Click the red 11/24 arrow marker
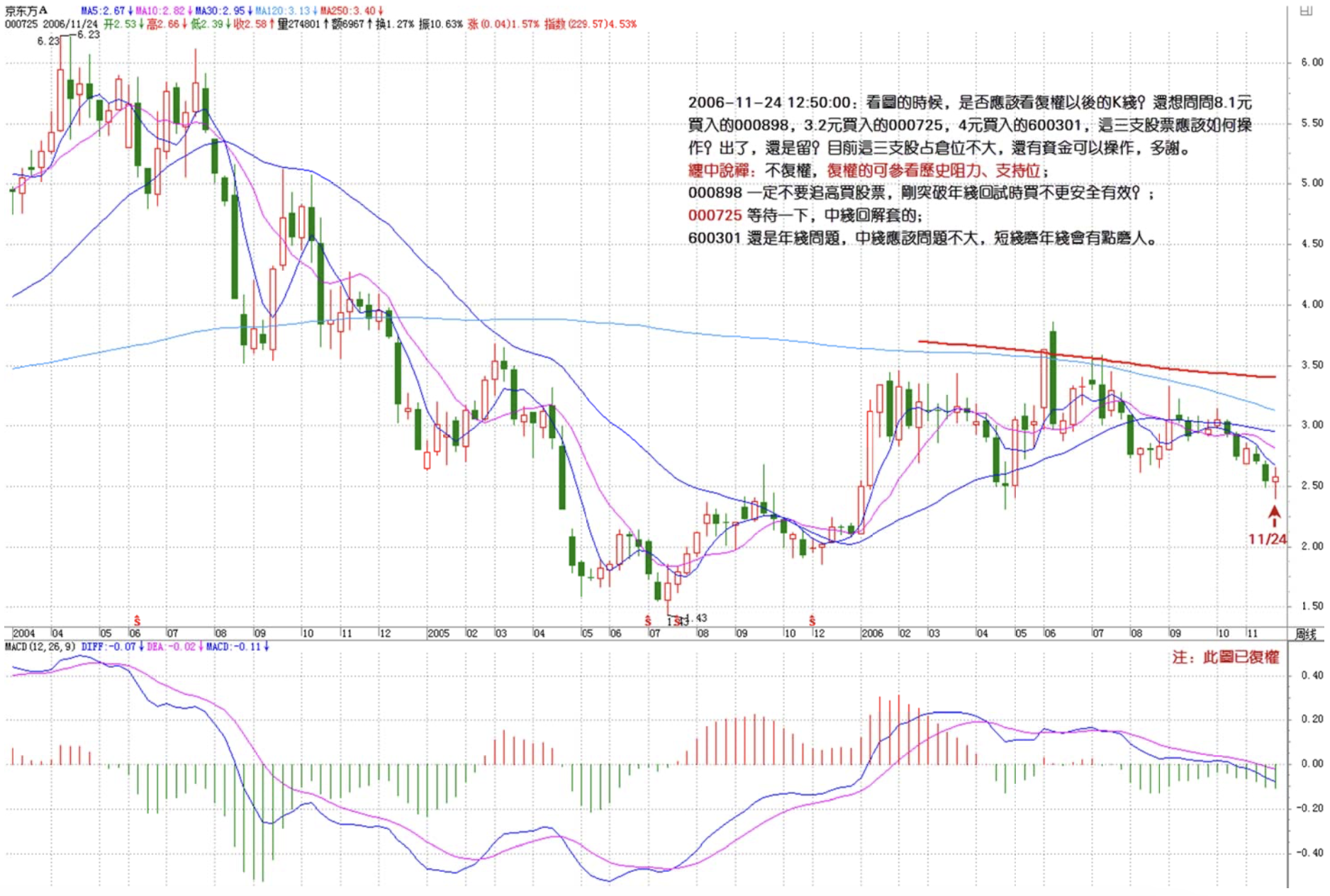The height and width of the screenshot is (896, 1330). (x=1274, y=515)
